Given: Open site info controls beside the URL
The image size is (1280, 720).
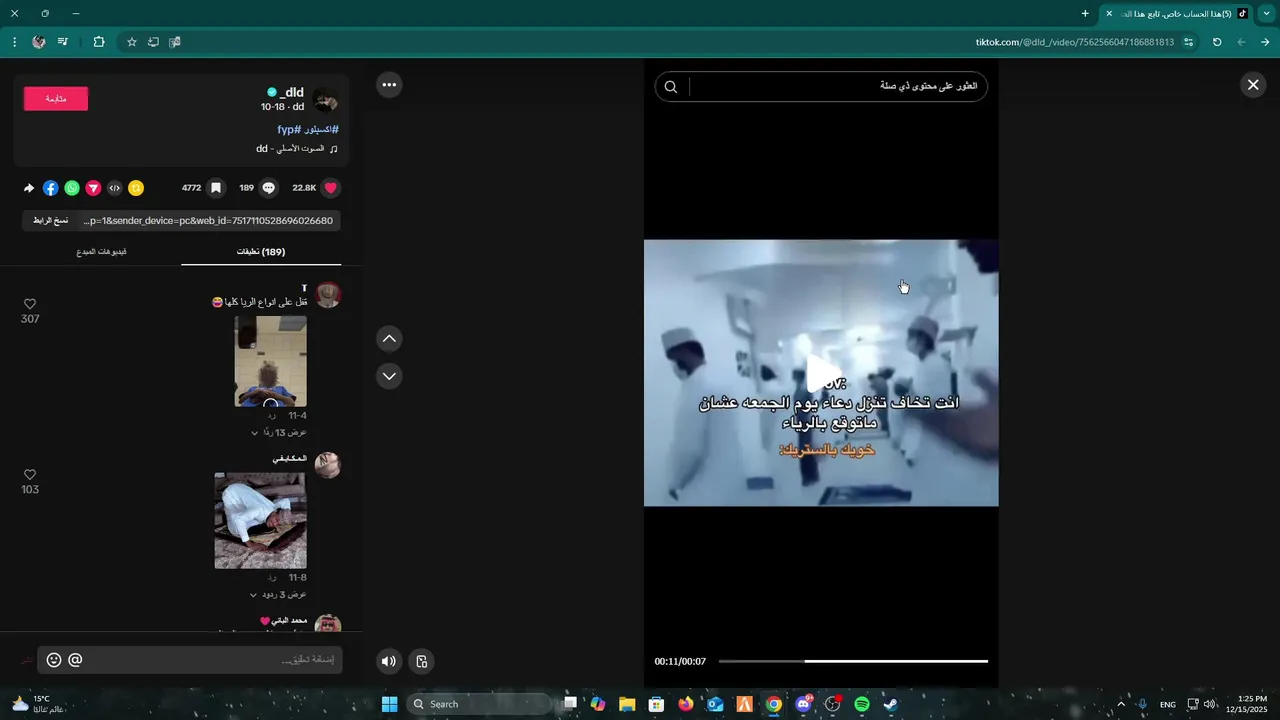Looking at the screenshot, I should click(1188, 42).
